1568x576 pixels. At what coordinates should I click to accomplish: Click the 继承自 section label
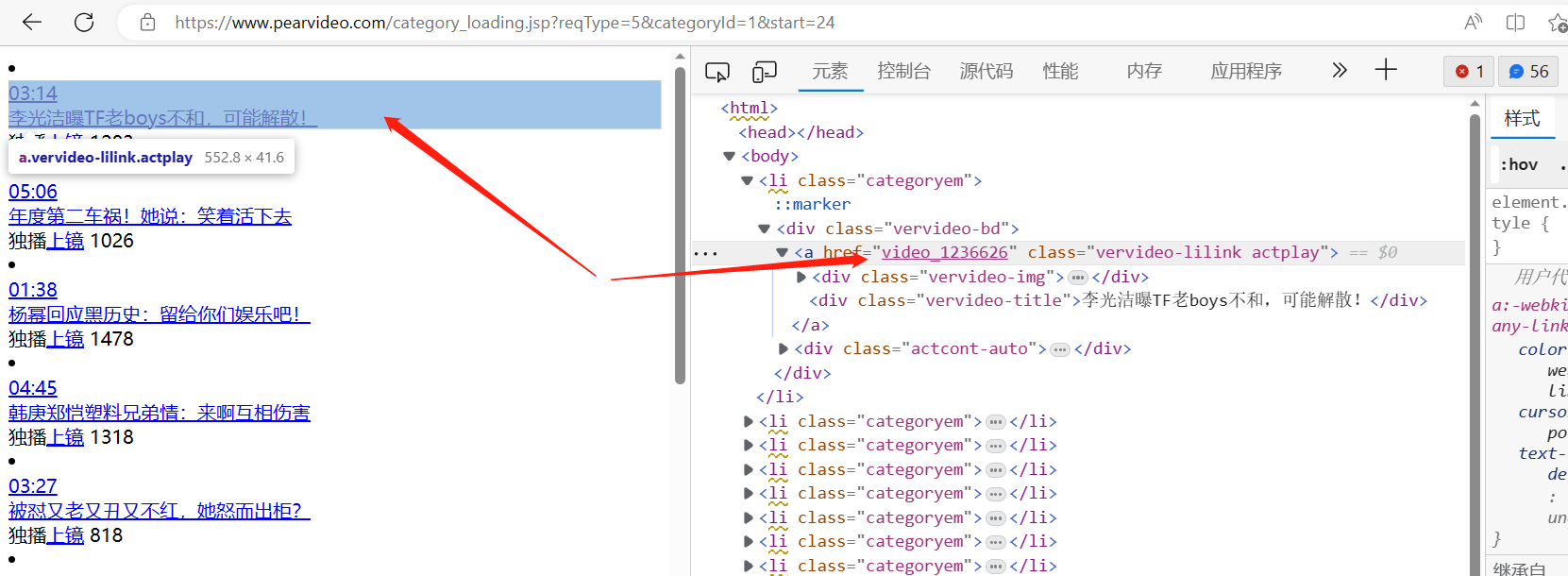[x=1520, y=568]
